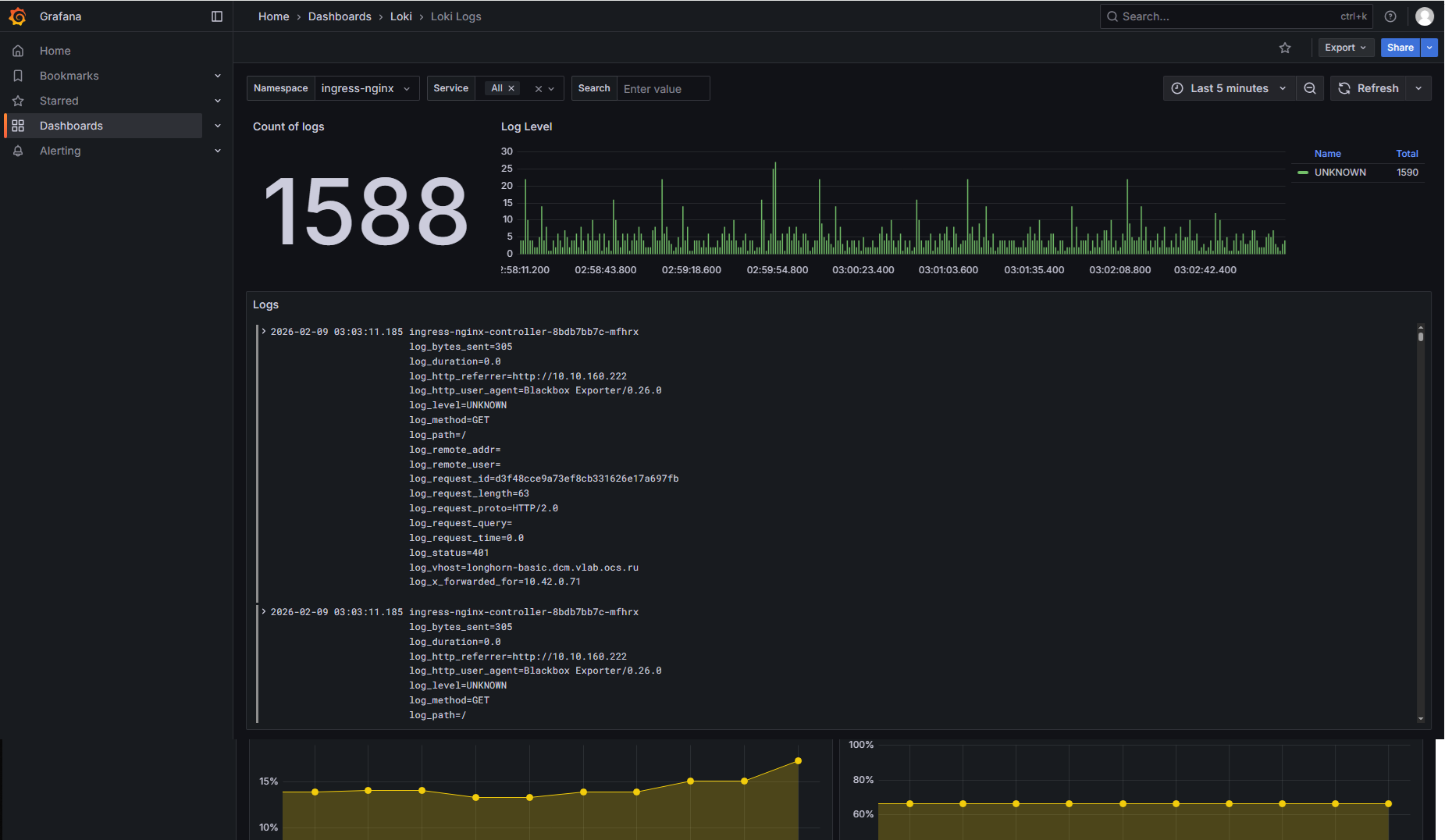The height and width of the screenshot is (840, 1445).
Task: Open the user profile avatar
Action: click(x=1425, y=16)
